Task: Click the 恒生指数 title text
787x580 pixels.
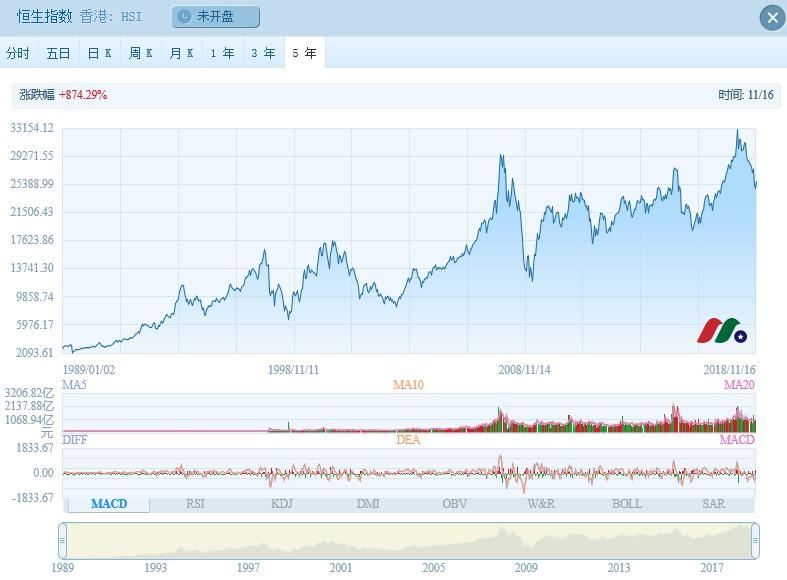Action: click(x=45, y=17)
